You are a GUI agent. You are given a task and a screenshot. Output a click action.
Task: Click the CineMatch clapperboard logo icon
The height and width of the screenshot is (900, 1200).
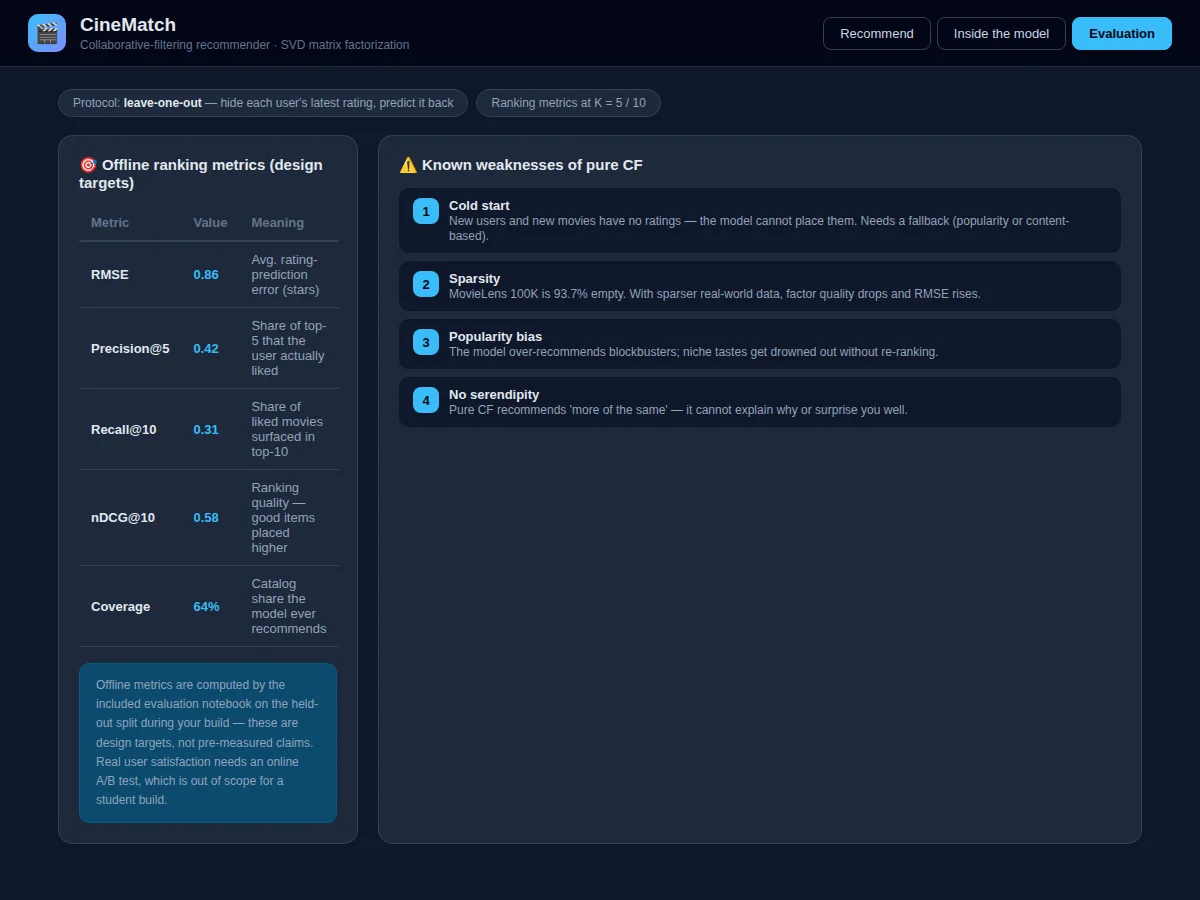click(47, 33)
